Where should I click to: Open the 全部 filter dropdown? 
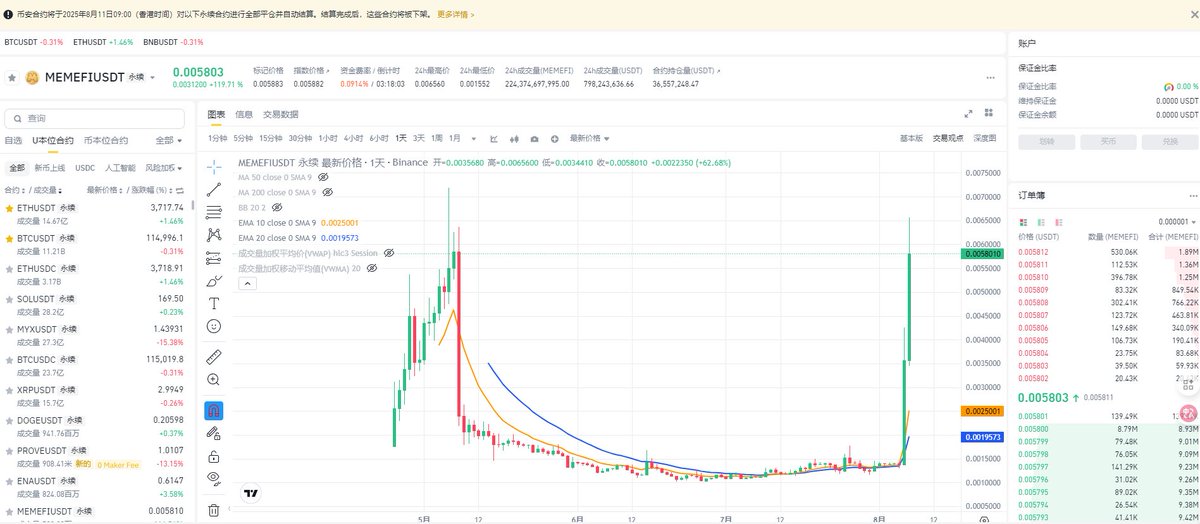(170, 141)
